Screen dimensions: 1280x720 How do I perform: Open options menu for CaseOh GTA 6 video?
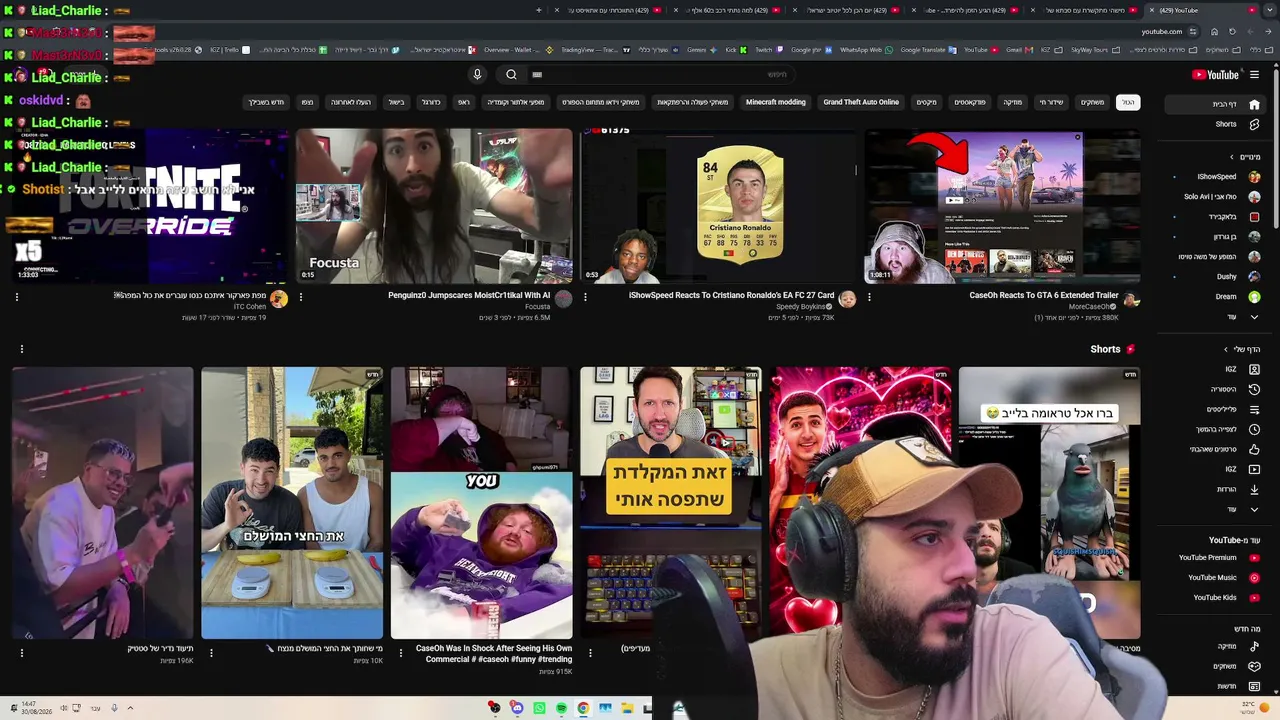point(869,297)
